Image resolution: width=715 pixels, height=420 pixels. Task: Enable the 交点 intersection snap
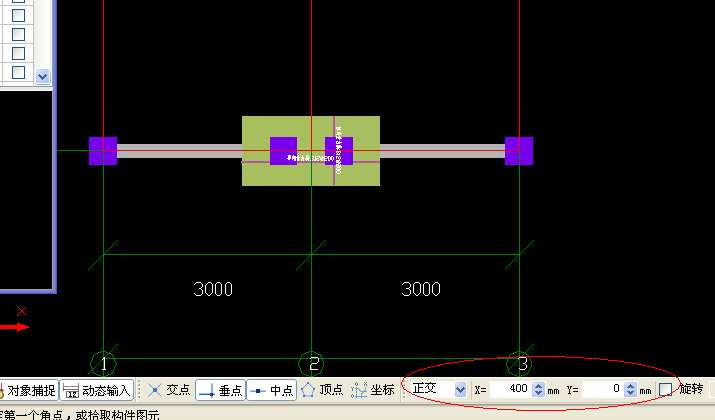[169, 390]
